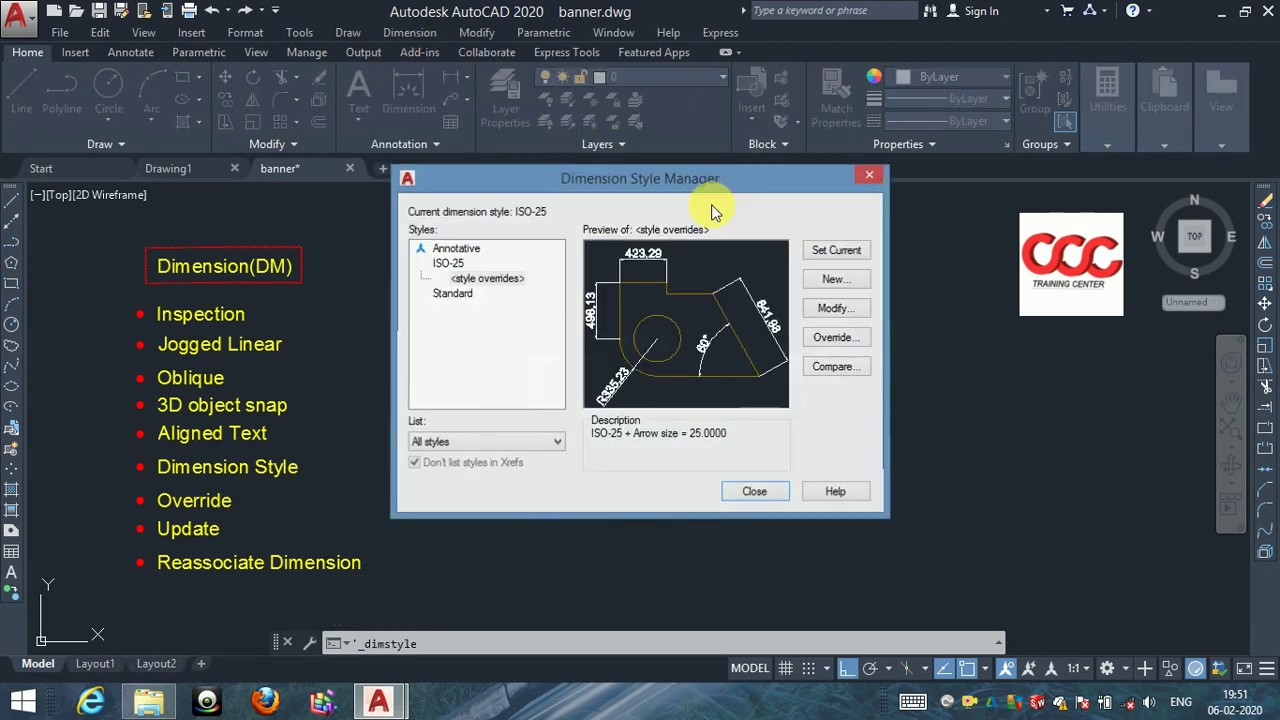The image size is (1280, 720).
Task: Click the Undo arrow icon
Action: pyautogui.click(x=211, y=11)
